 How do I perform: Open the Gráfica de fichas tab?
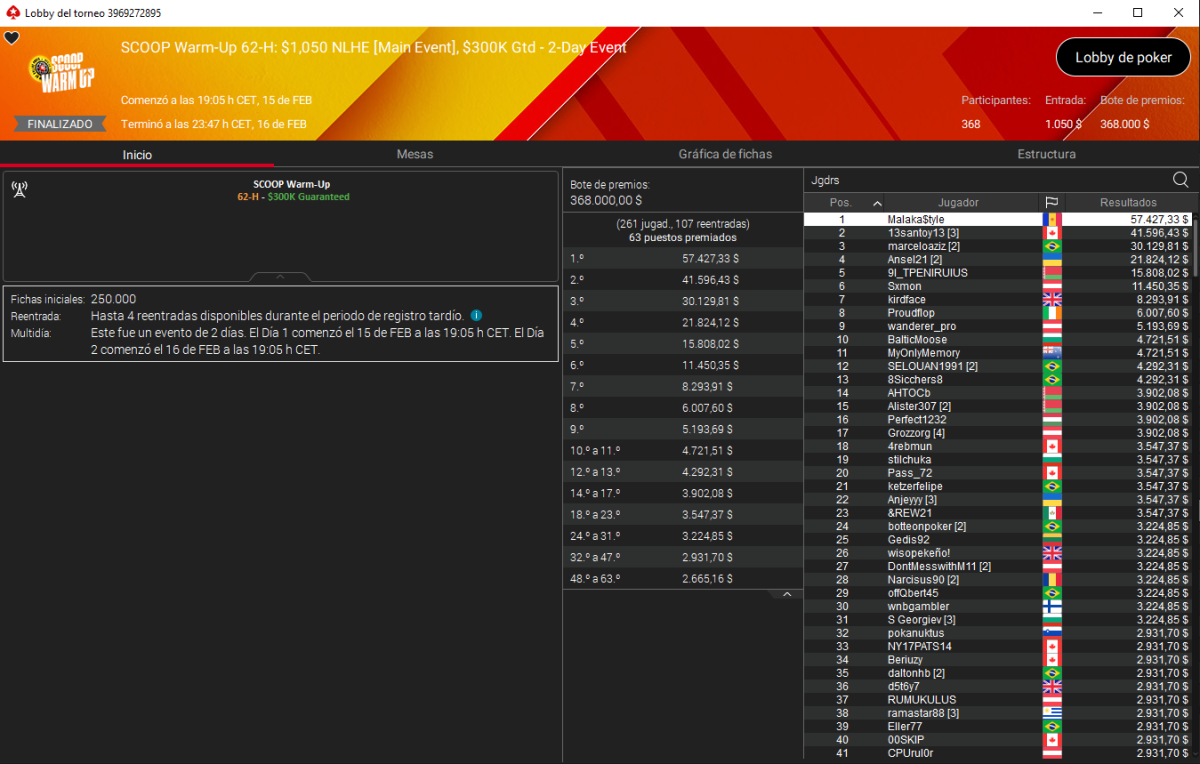(x=725, y=155)
